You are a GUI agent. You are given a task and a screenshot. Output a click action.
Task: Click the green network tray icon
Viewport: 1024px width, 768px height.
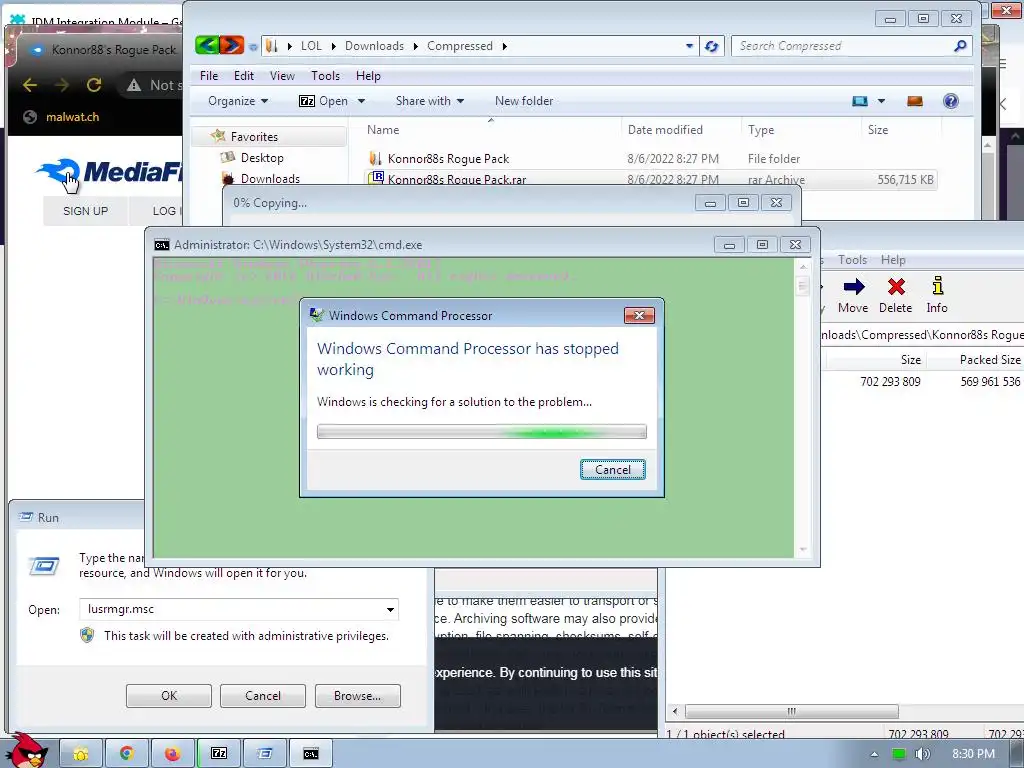tap(899, 754)
